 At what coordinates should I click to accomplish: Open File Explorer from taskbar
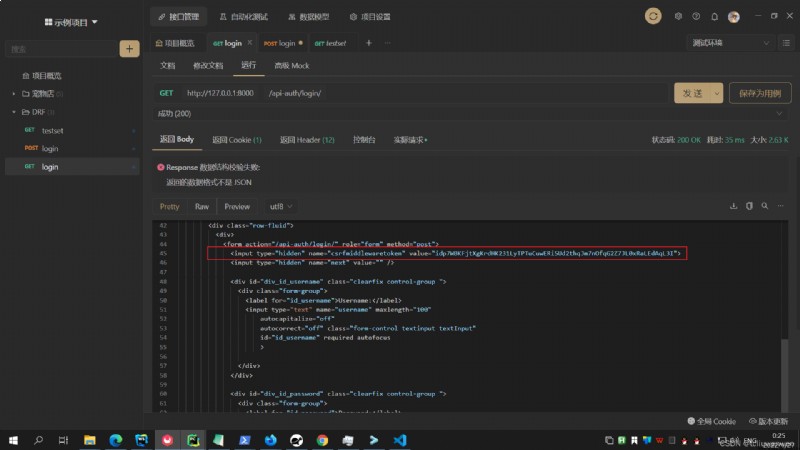pos(90,440)
